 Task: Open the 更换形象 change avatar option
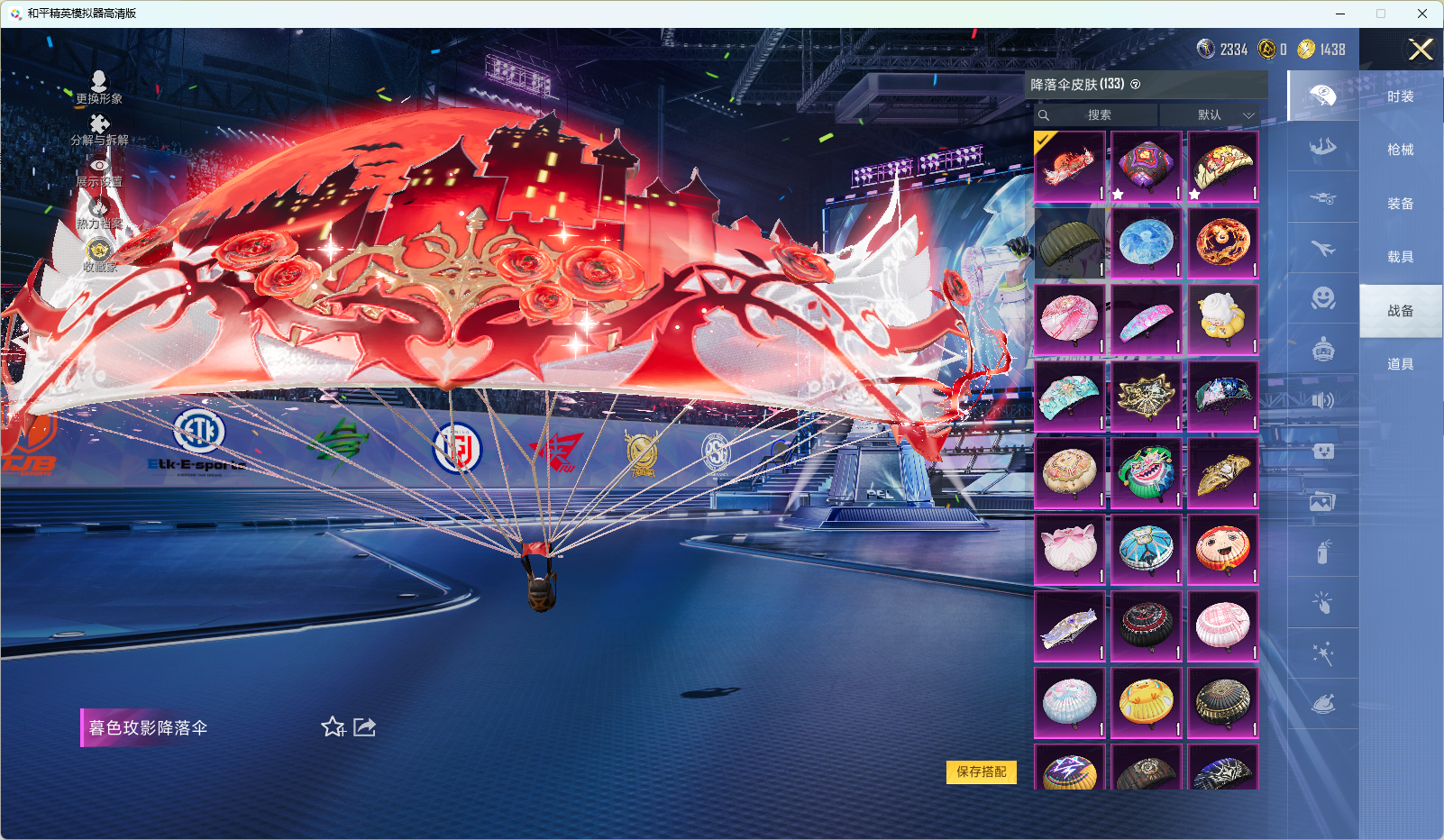click(x=99, y=87)
